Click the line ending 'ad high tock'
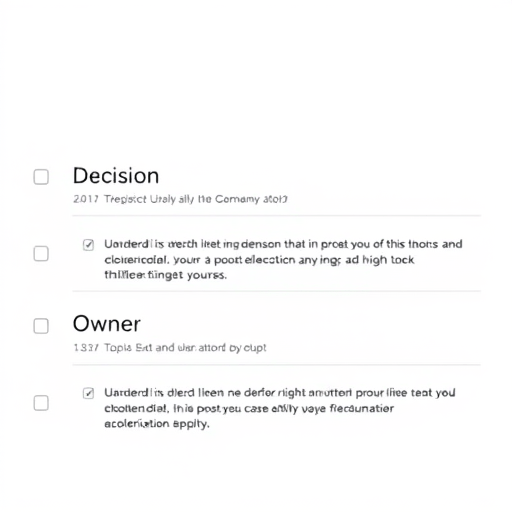The image size is (512, 512). (x=259, y=260)
